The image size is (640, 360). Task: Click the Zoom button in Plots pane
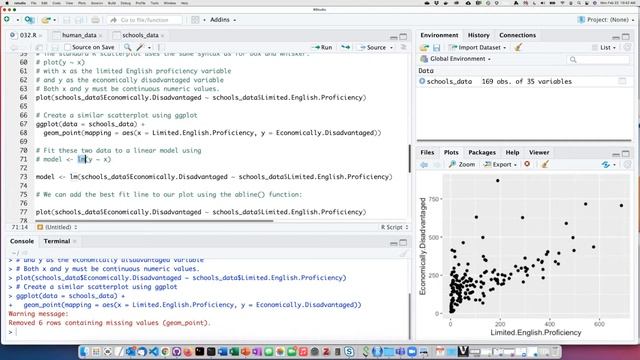462,164
